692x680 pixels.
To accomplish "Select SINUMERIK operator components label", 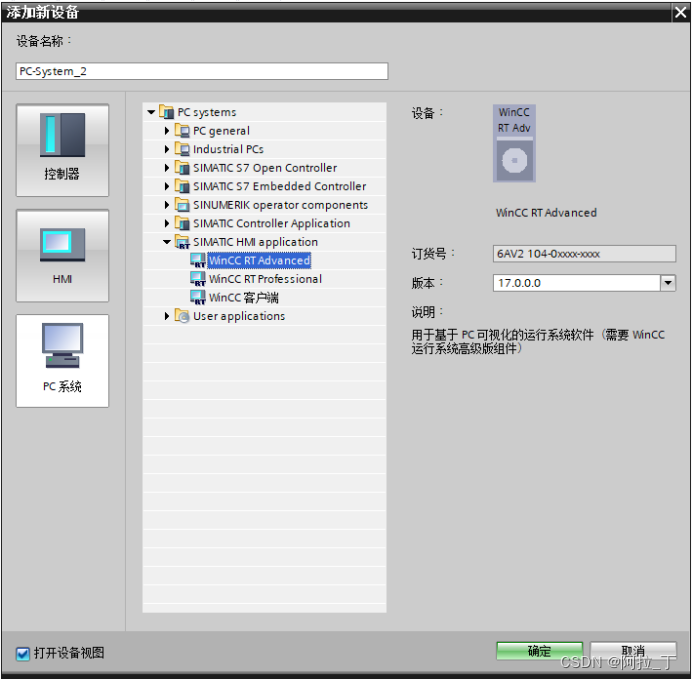I will click(x=280, y=205).
